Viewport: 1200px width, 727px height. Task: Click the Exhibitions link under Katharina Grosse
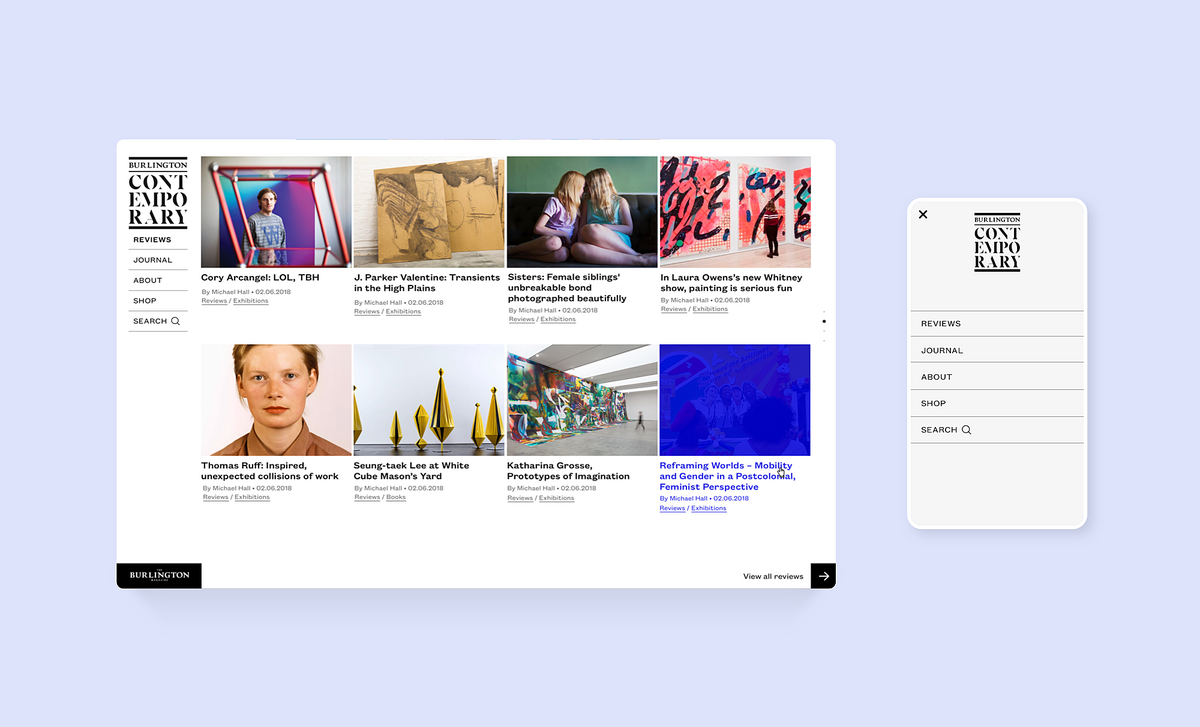[x=556, y=497]
